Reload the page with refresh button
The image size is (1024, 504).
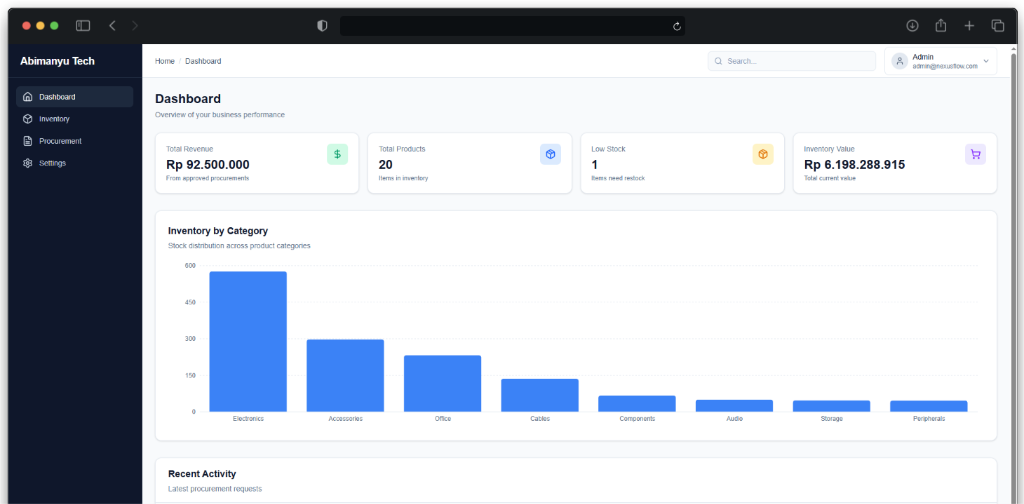tap(677, 26)
